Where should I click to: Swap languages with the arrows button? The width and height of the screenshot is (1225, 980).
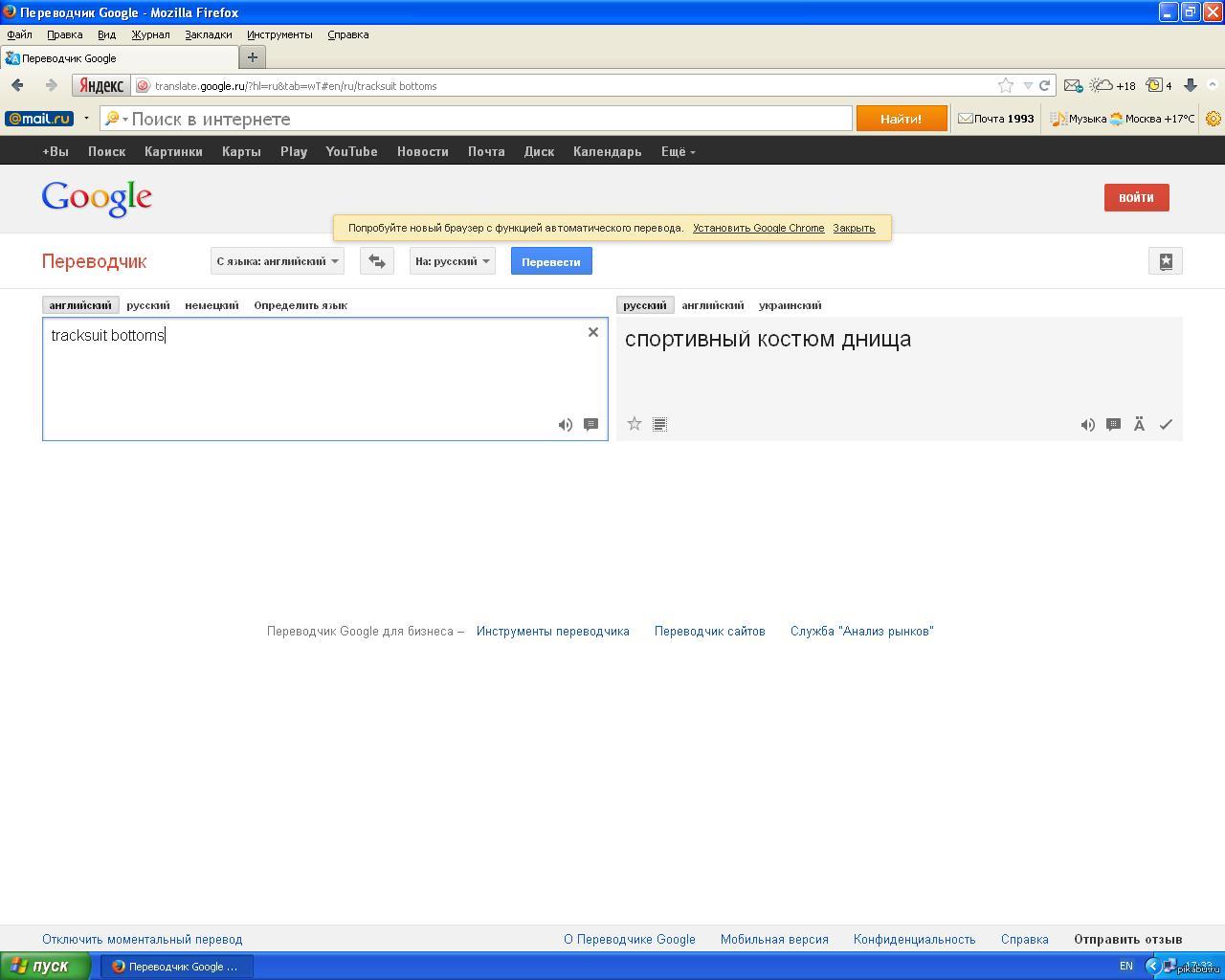(x=377, y=261)
